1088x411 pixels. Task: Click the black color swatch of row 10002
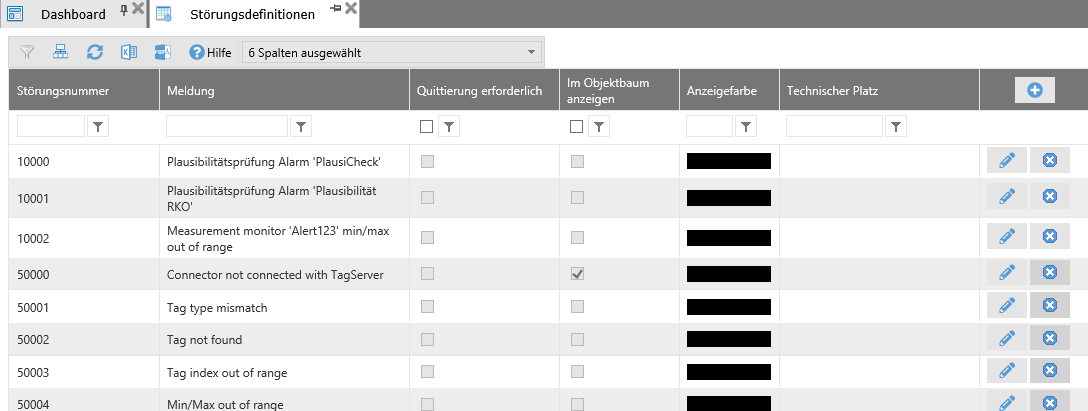click(x=728, y=238)
